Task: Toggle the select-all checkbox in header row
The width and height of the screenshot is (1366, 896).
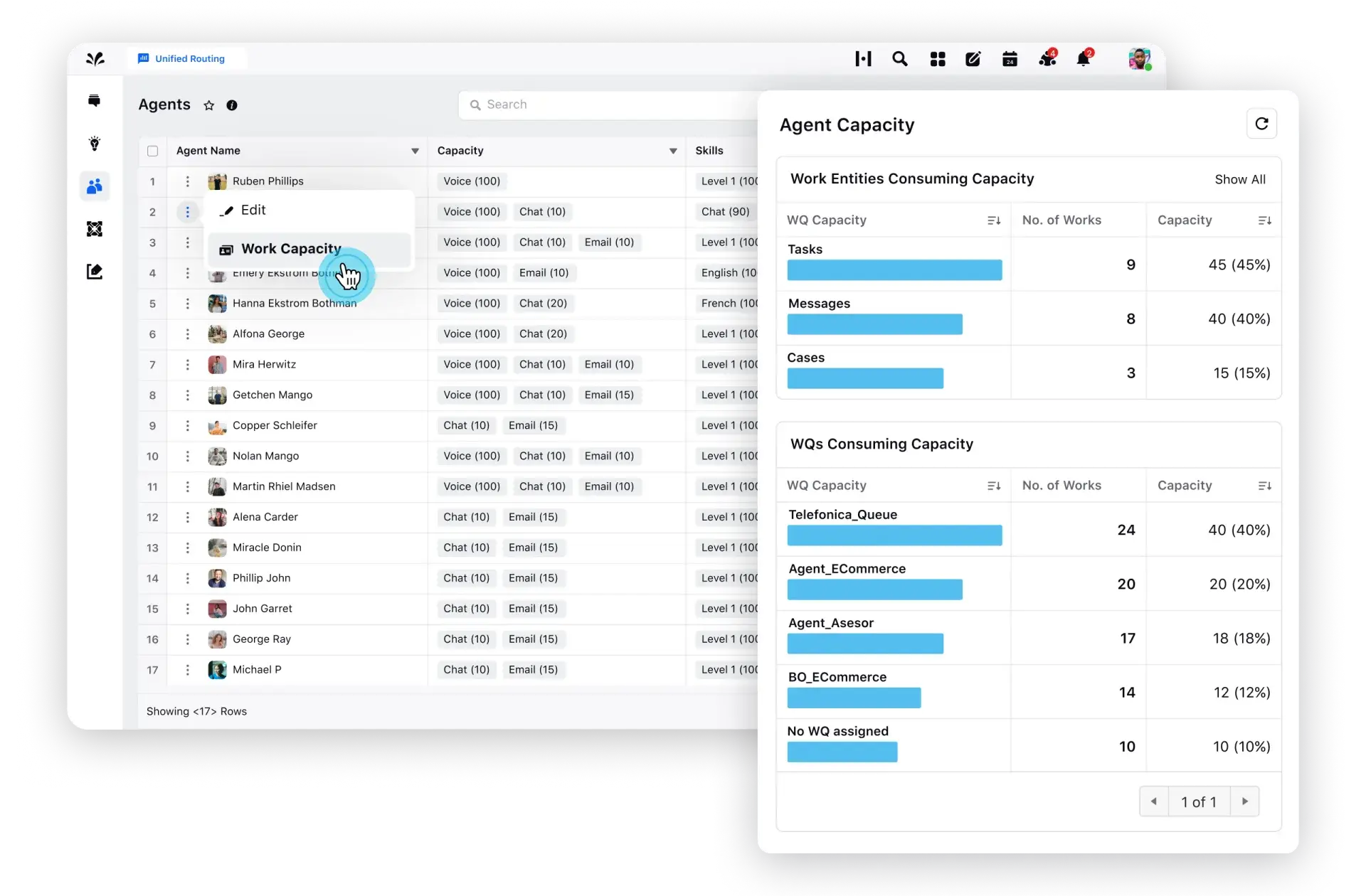Action: point(153,150)
